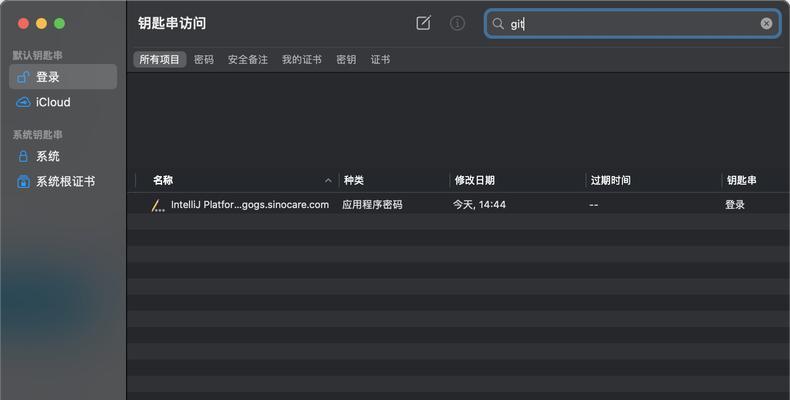Select the 登录 keychain in sidebar
The height and width of the screenshot is (400, 790).
(x=63, y=77)
